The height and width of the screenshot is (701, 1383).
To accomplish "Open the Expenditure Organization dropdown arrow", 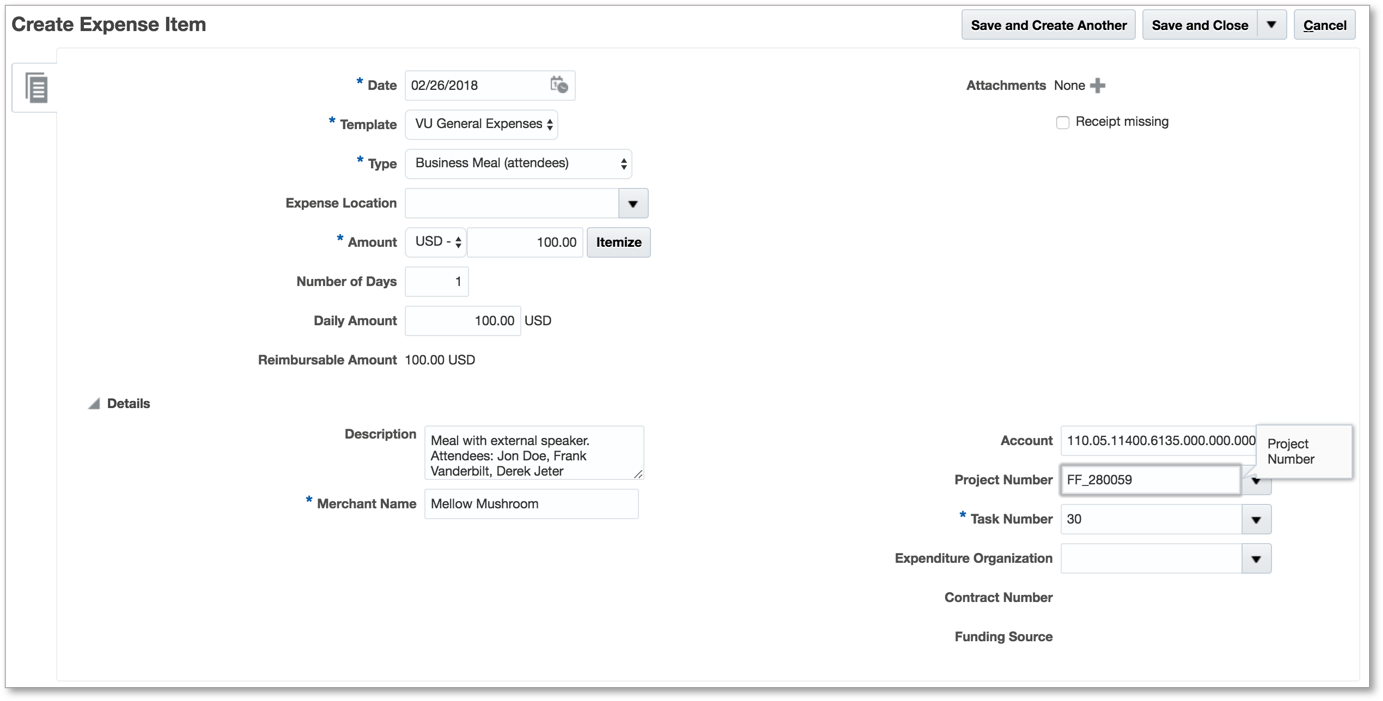I will (x=1256, y=559).
